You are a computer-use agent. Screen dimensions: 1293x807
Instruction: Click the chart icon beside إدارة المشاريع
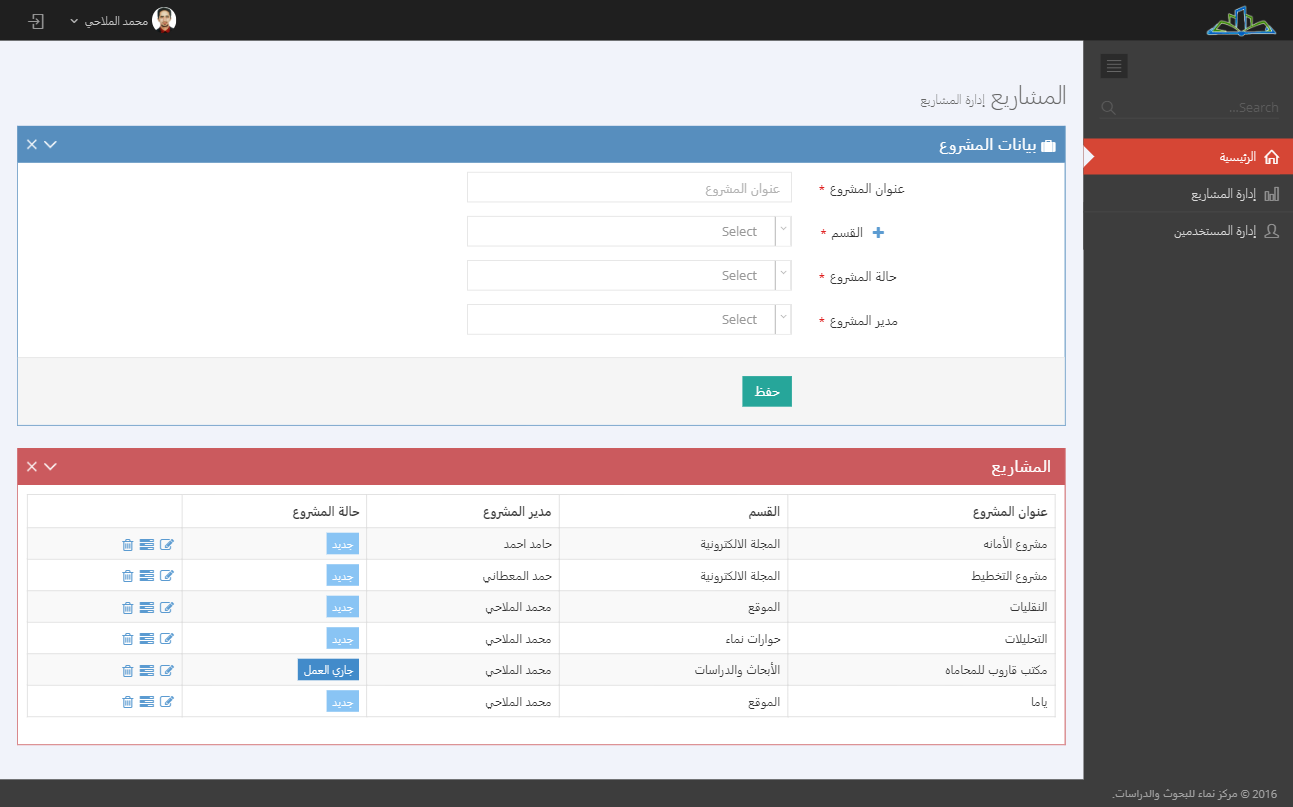[1272, 194]
